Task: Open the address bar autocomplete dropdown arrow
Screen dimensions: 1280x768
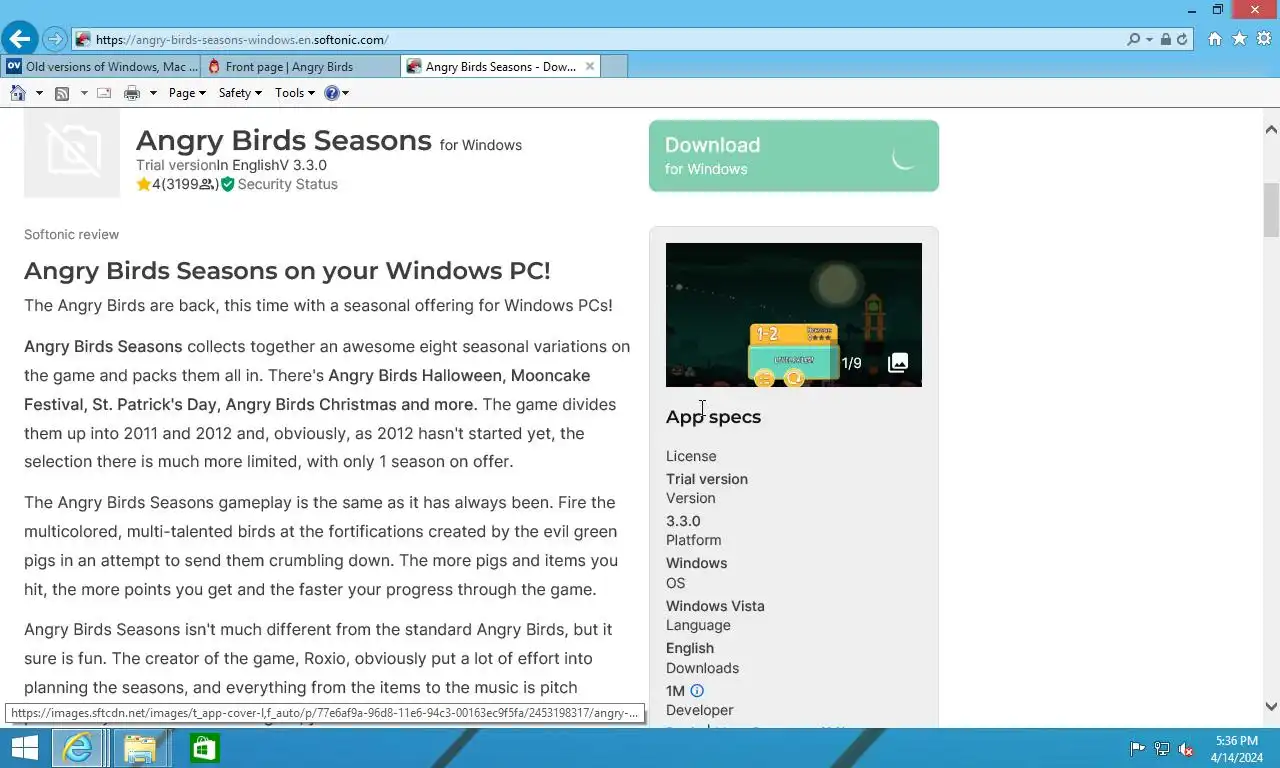Action: click(1150, 40)
